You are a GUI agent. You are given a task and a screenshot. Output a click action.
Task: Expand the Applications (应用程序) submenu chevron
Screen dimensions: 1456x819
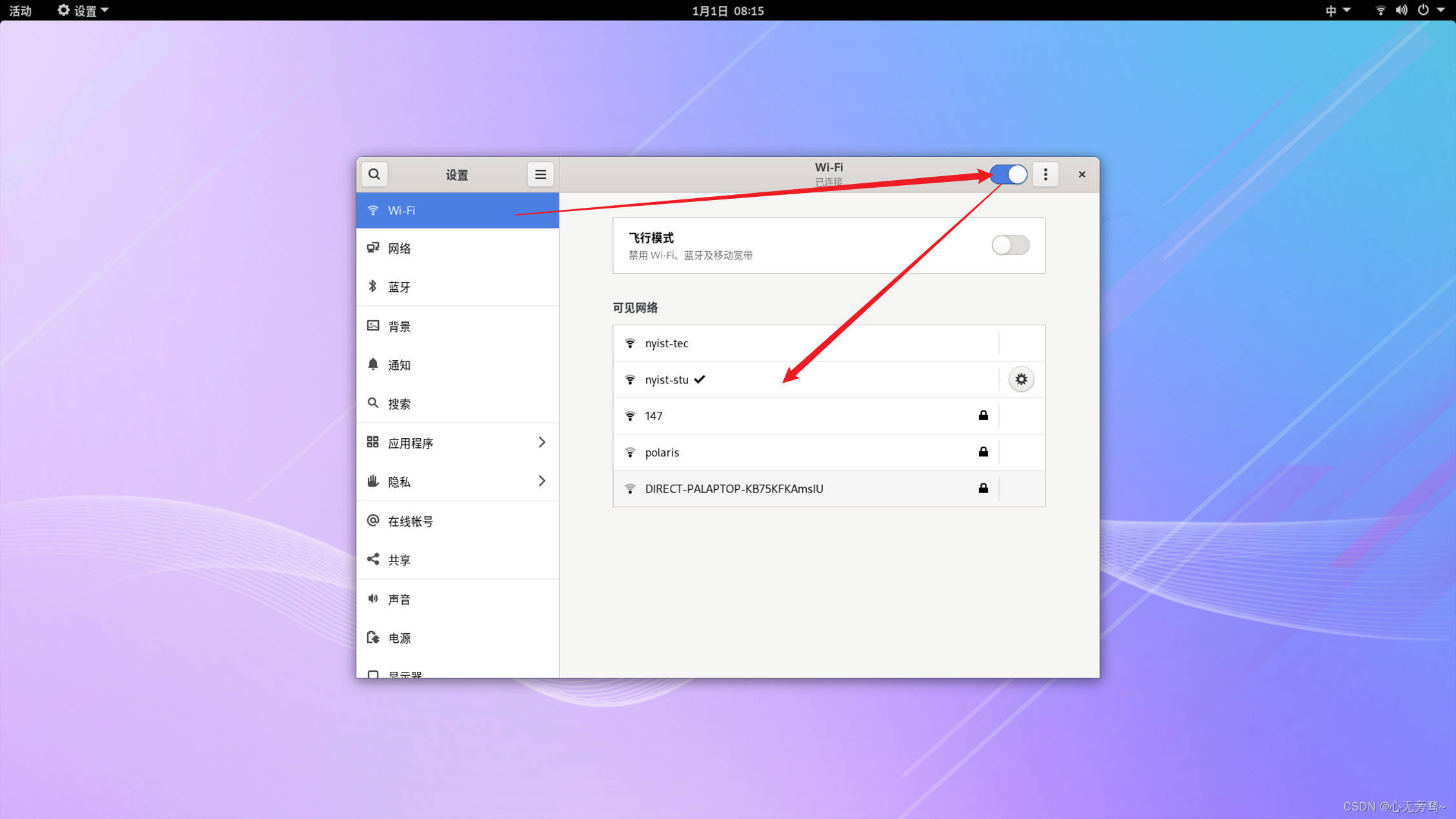(x=541, y=442)
